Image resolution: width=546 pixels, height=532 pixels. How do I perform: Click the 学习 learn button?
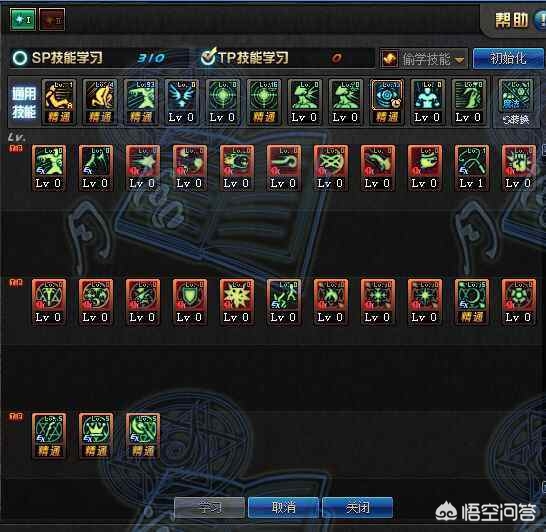pos(209,508)
